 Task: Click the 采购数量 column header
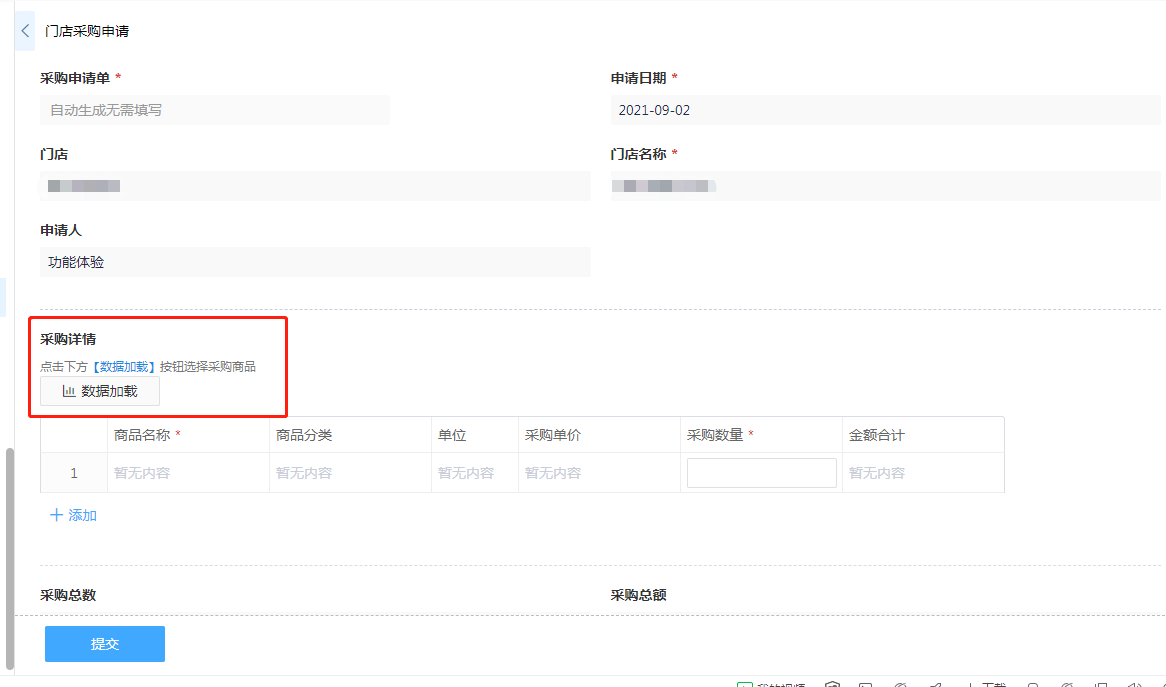point(761,435)
